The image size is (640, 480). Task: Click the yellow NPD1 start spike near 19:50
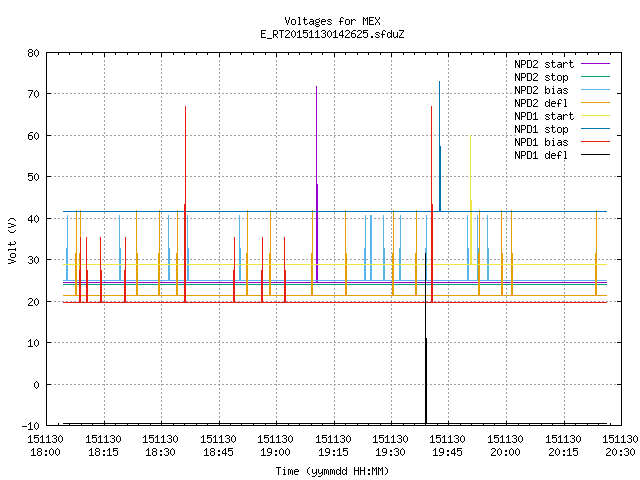[471, 200]
